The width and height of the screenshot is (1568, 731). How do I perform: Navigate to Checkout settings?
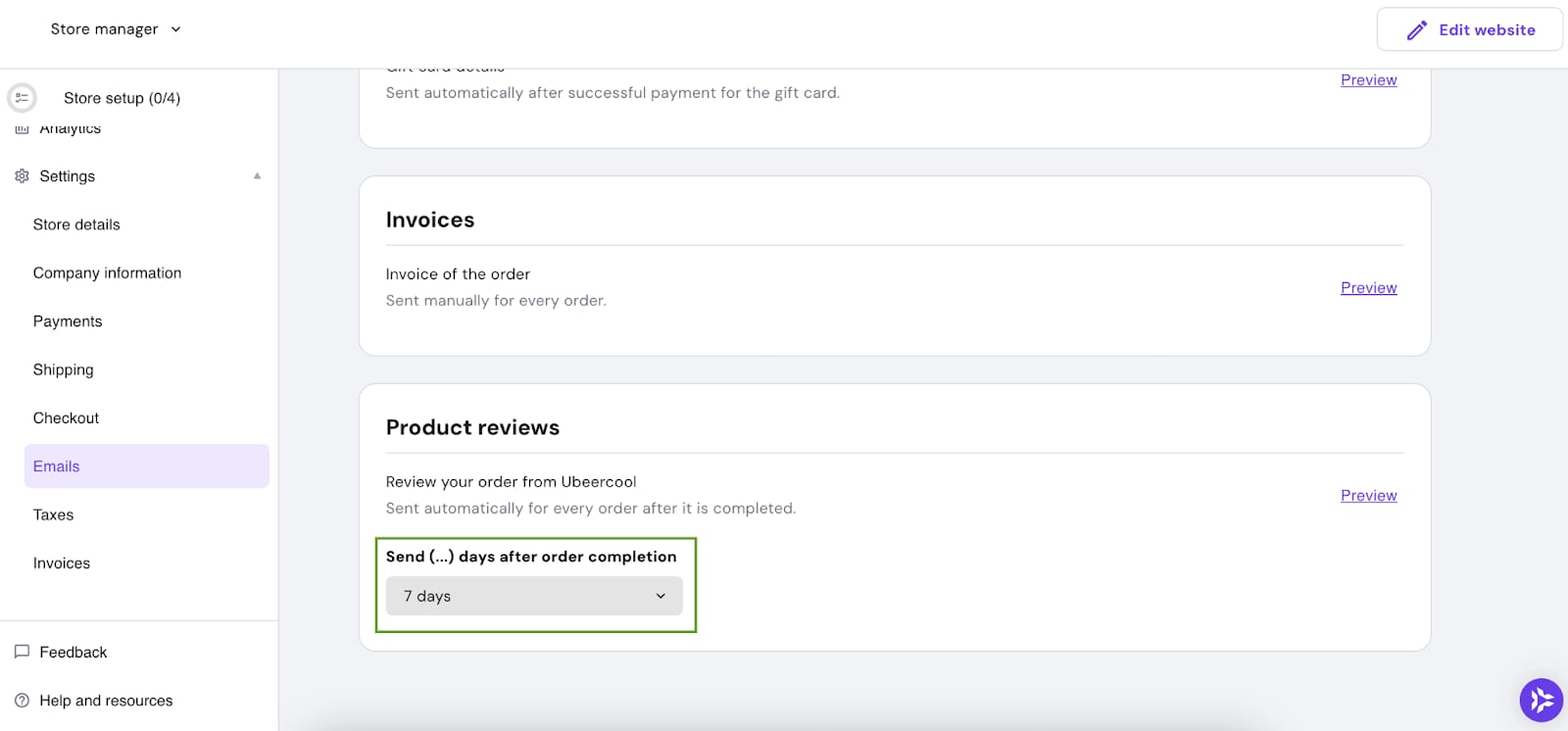[x=66, y=418]
